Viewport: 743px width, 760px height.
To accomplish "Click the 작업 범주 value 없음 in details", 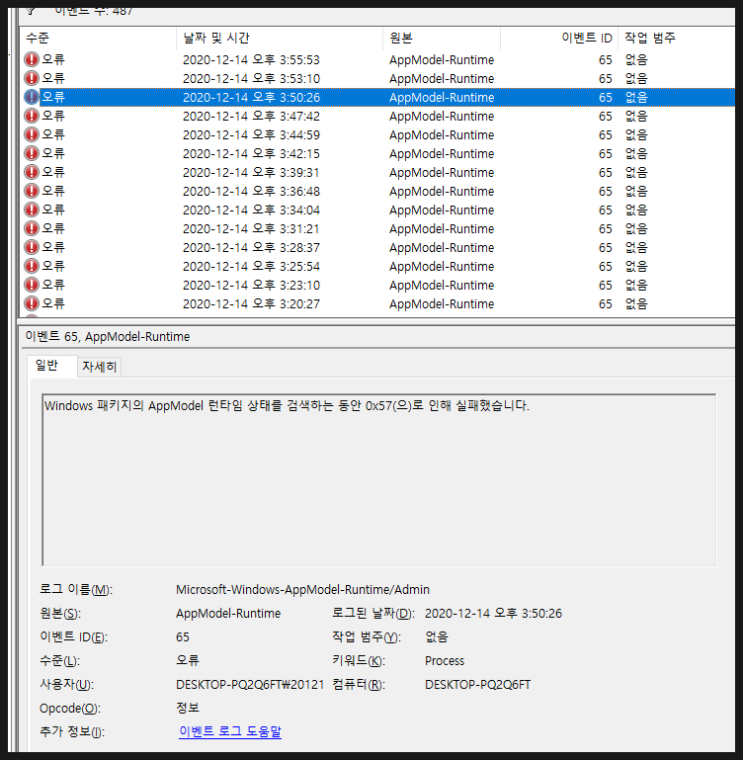I will click(437, 636).
